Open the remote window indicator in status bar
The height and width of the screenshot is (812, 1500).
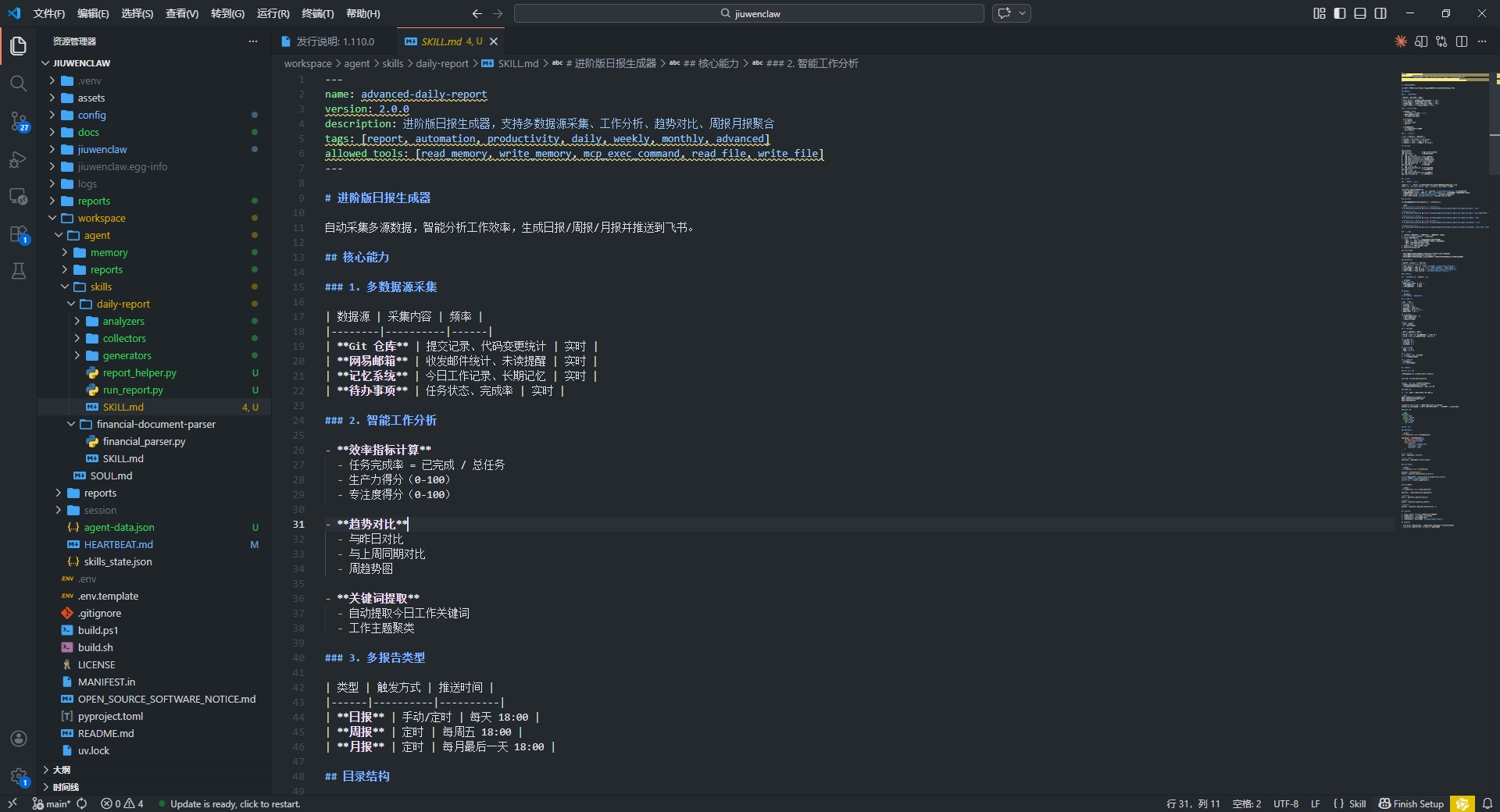click(x=12, y=803)
